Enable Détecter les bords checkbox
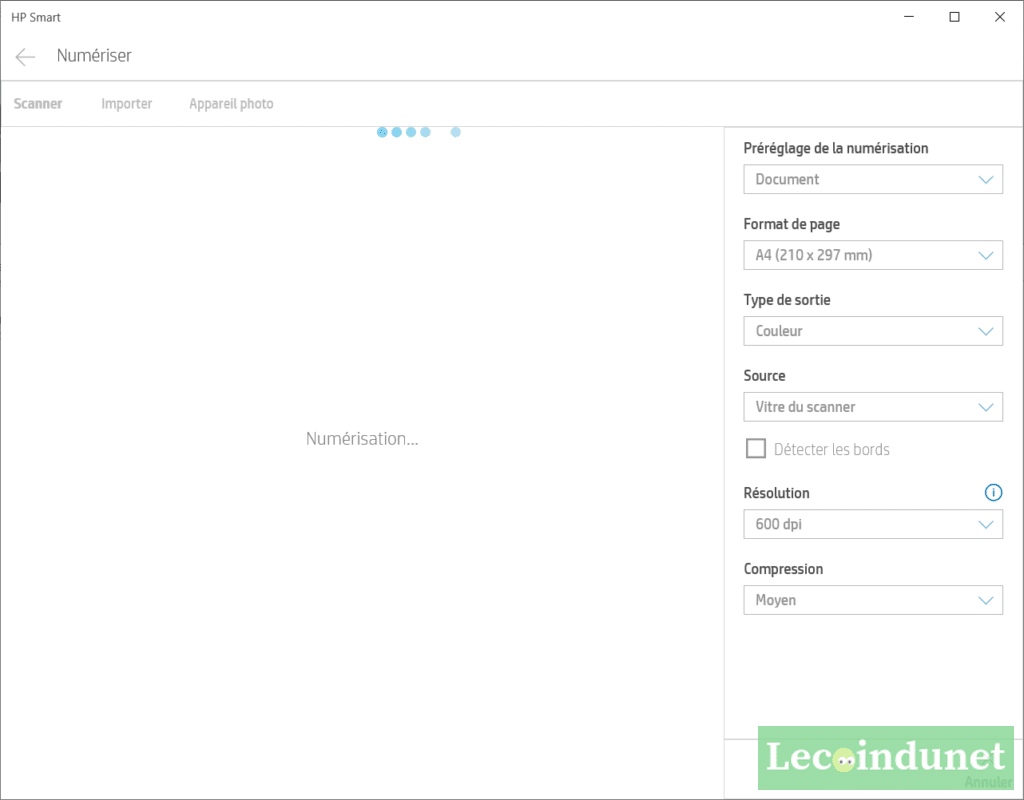This screenshot has width=1024, height=800. coord(756,449)
